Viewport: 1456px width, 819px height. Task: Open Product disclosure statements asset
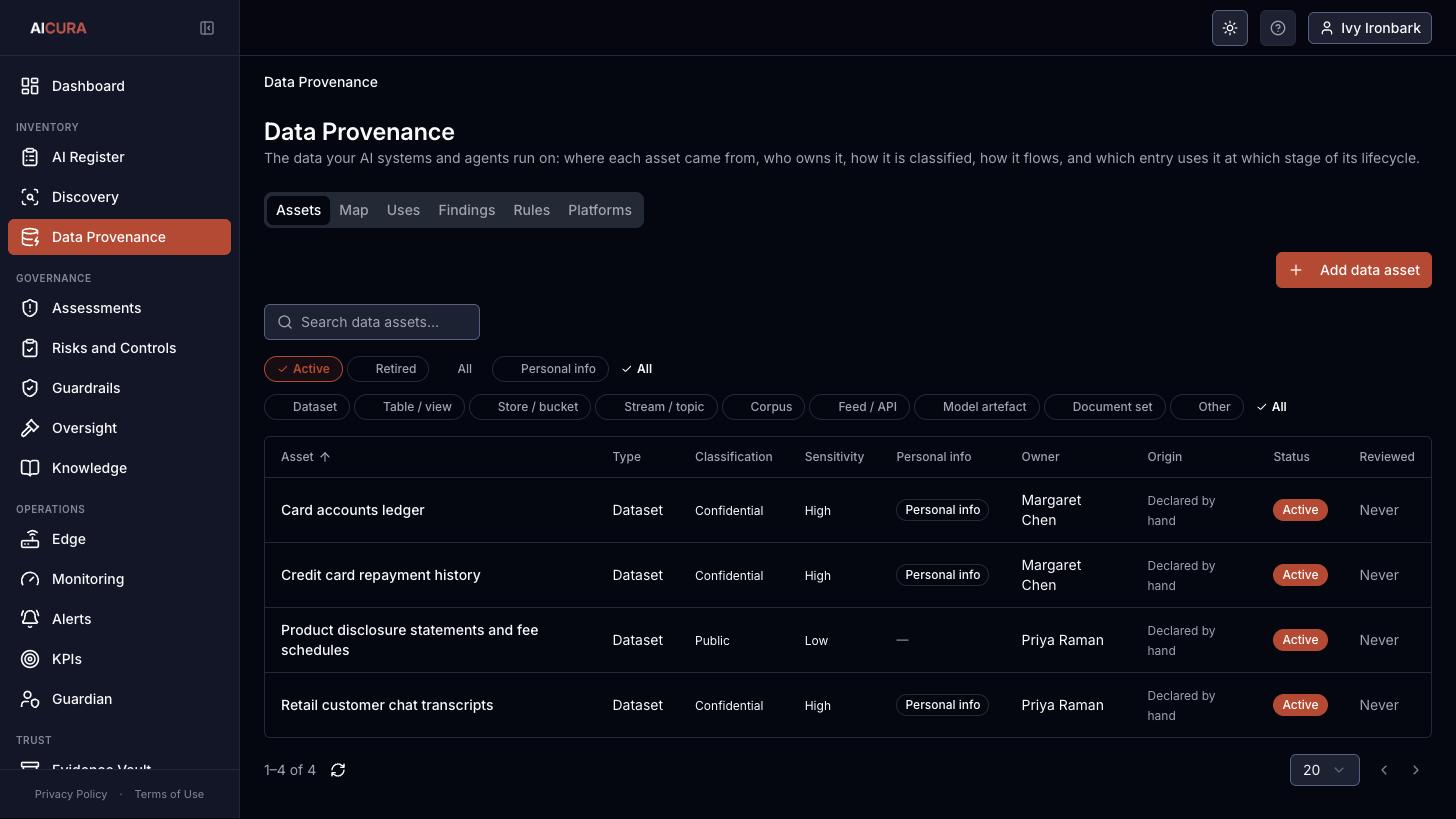[410, 640]
